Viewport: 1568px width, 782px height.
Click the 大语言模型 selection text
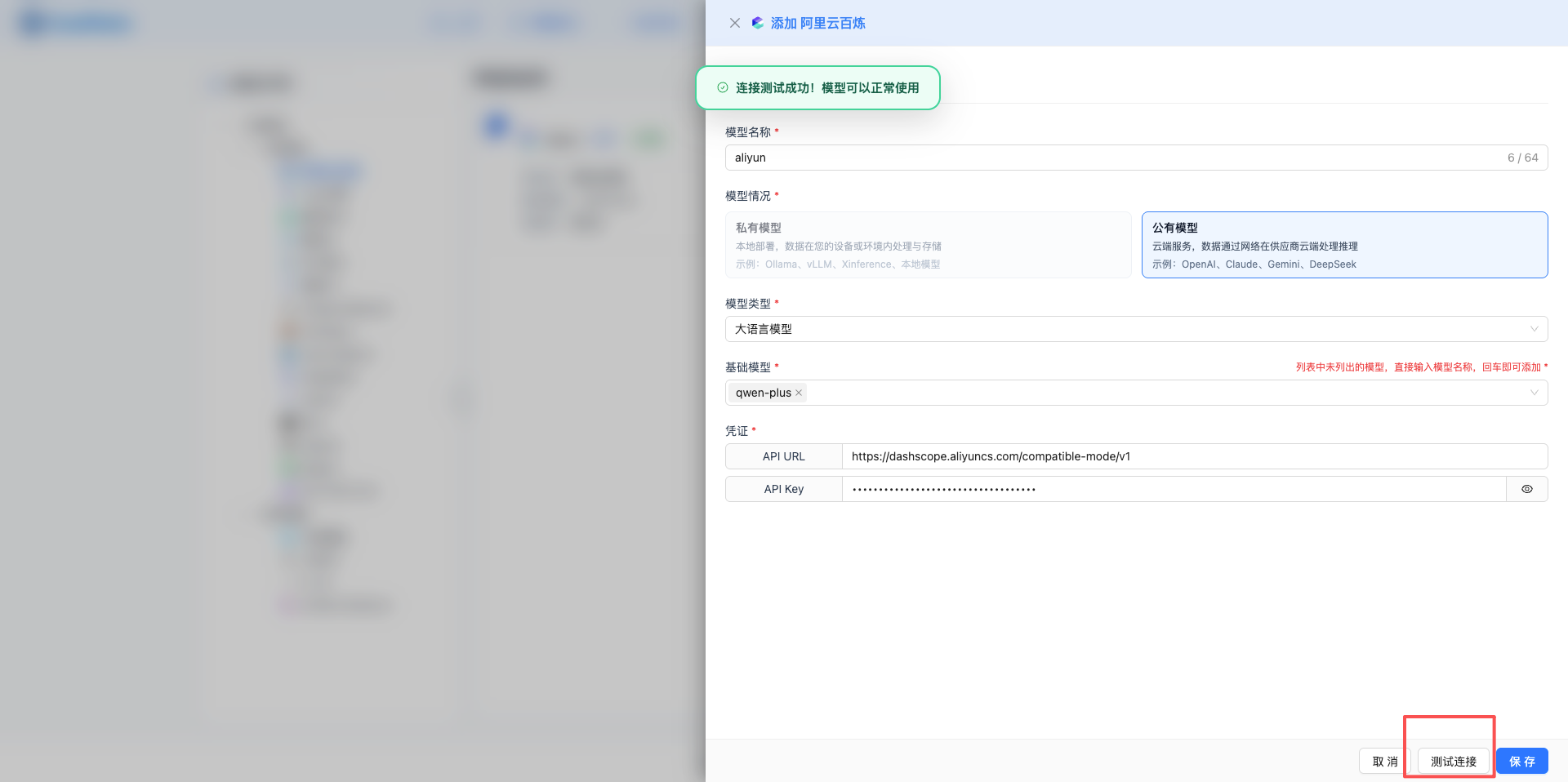(764, 329)
